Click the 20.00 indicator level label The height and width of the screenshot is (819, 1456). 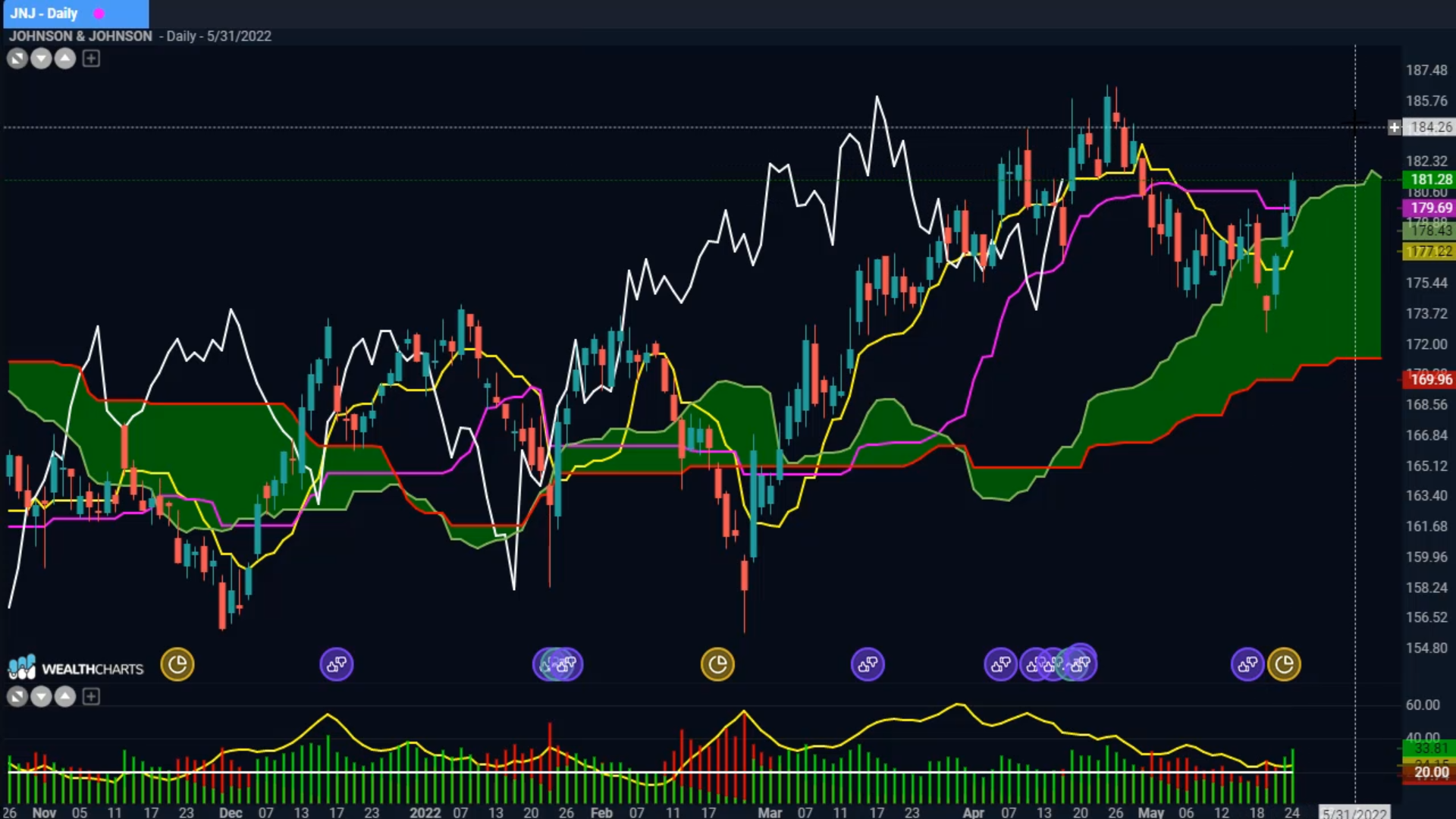[x=1429, y=772]
